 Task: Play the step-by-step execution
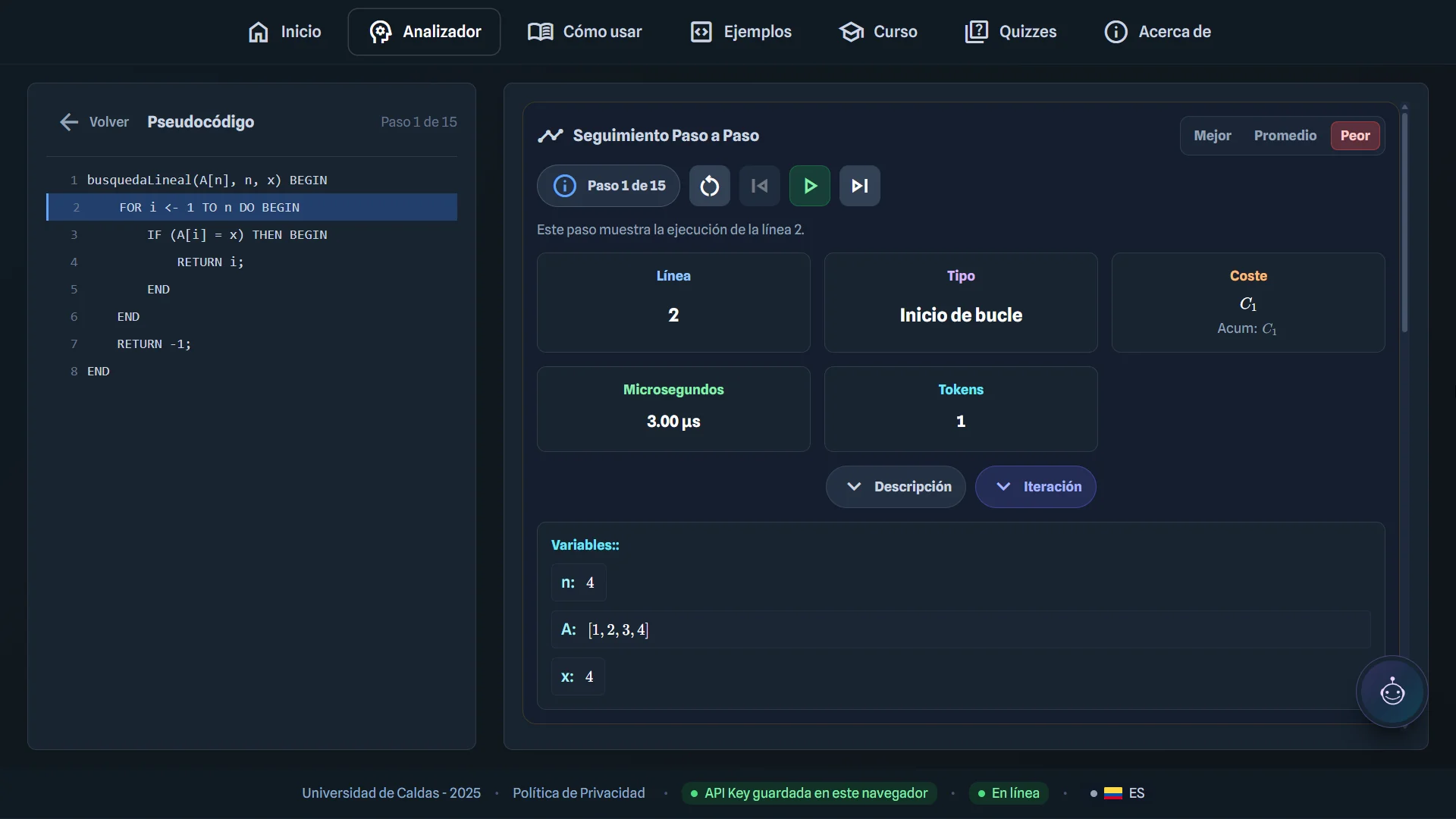(810, 186)
